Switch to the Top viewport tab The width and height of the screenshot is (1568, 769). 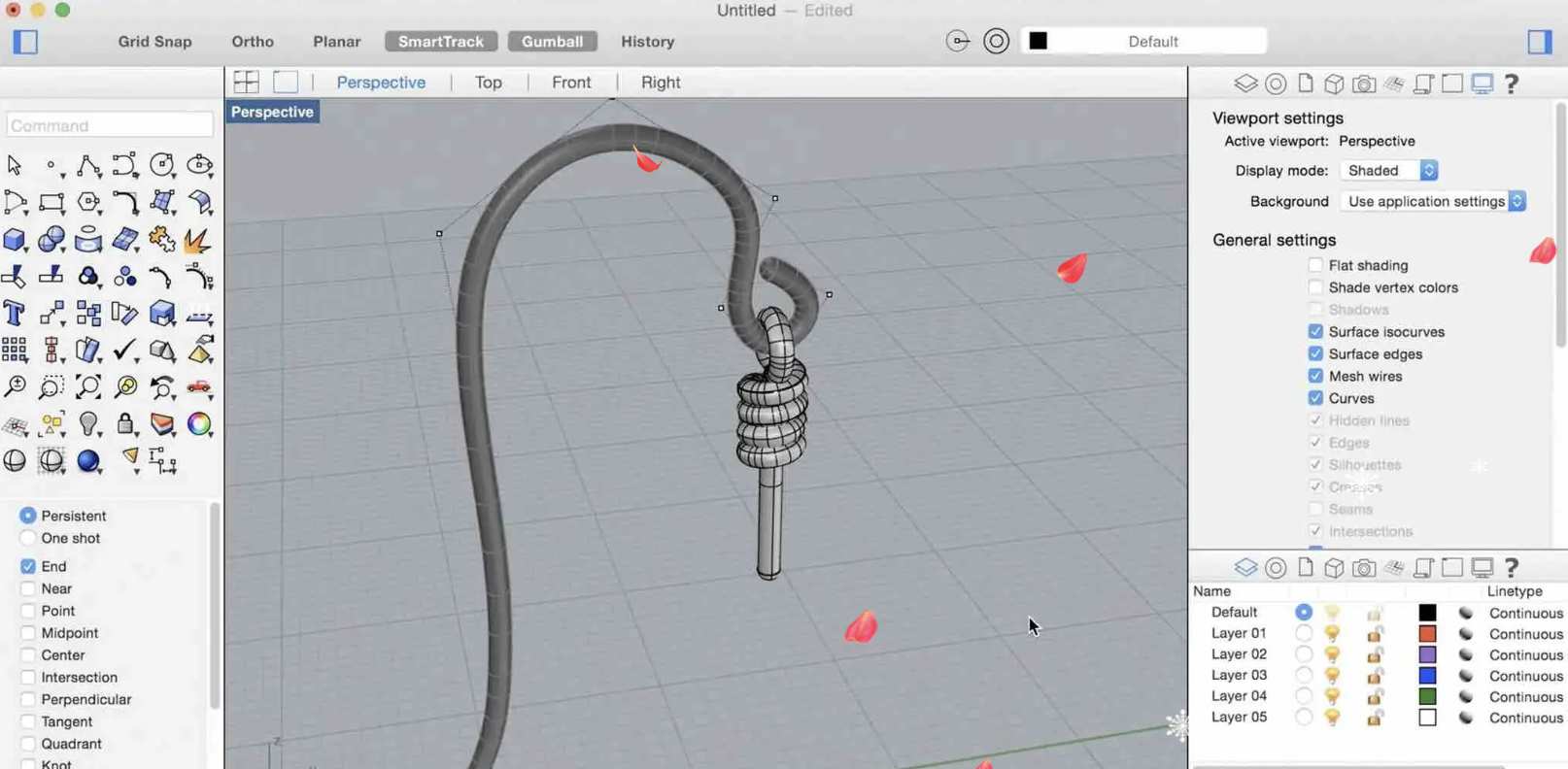[488, 83]
